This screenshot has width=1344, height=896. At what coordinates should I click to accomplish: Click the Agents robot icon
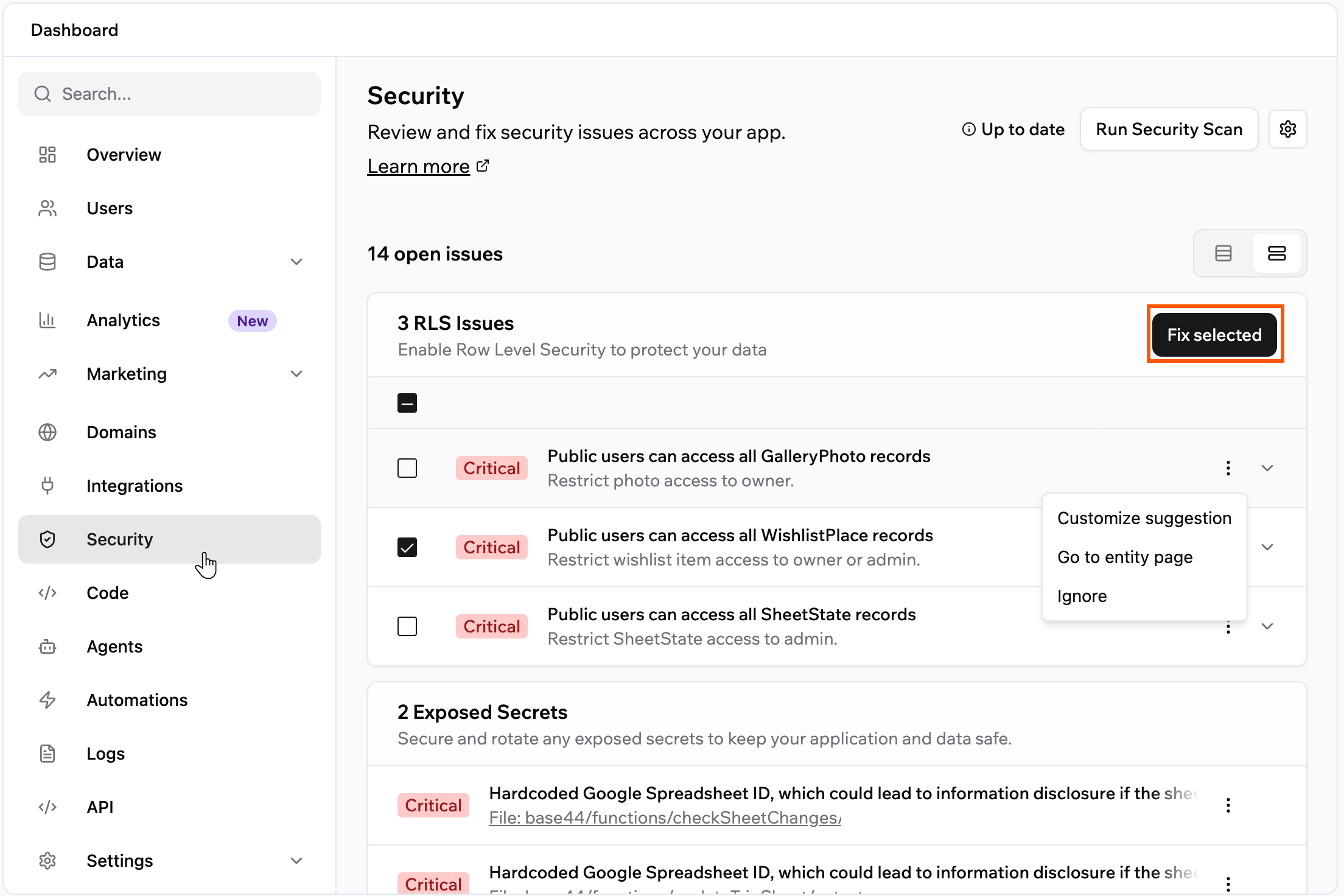coord(47,646)
